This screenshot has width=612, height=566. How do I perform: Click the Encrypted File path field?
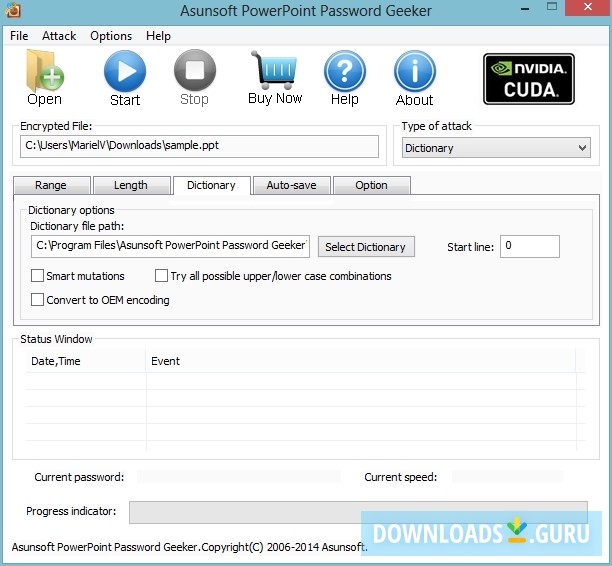click(x=199, y=146)
